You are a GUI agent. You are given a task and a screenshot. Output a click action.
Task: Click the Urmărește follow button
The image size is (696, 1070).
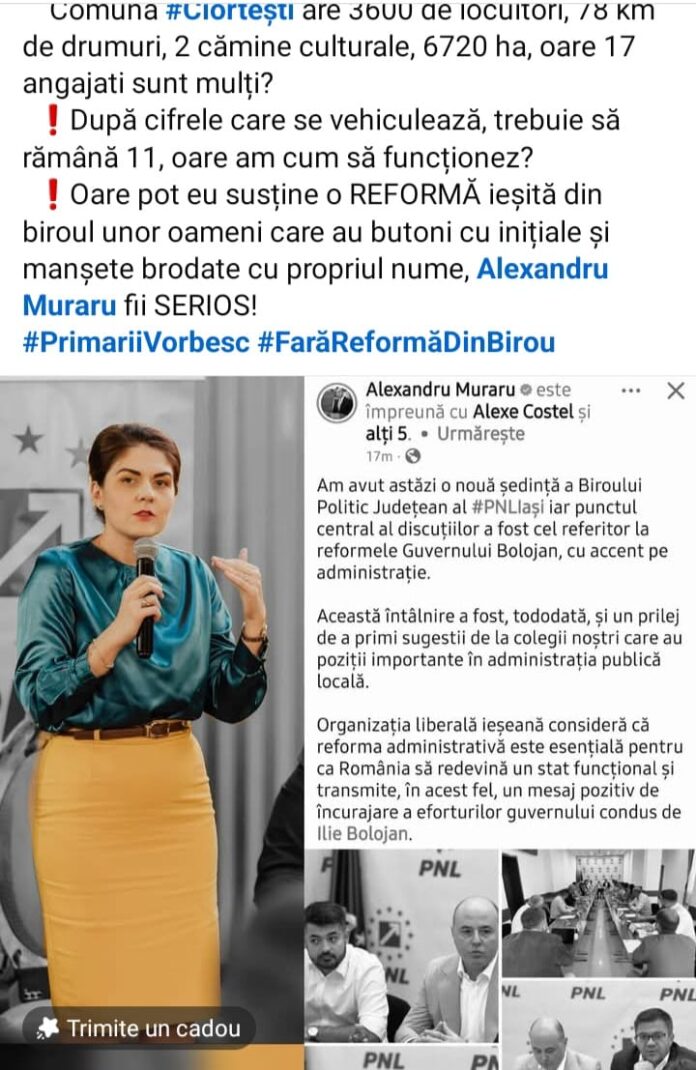pyautogui.click(x=480, y=434)
